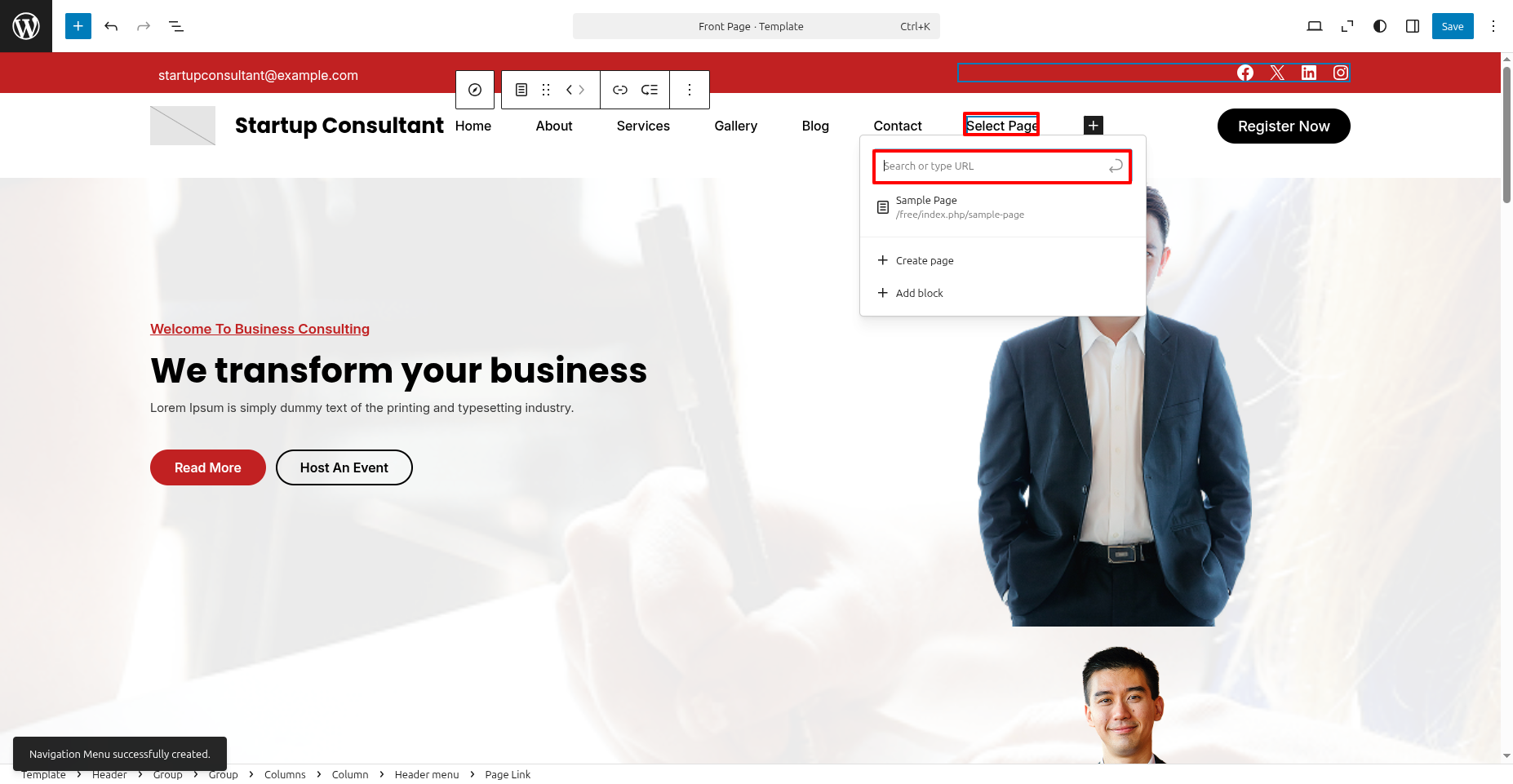Click the LinkedIn social icon
The height and width of the screenshot is (784, 1513).
click(1309, 73)
